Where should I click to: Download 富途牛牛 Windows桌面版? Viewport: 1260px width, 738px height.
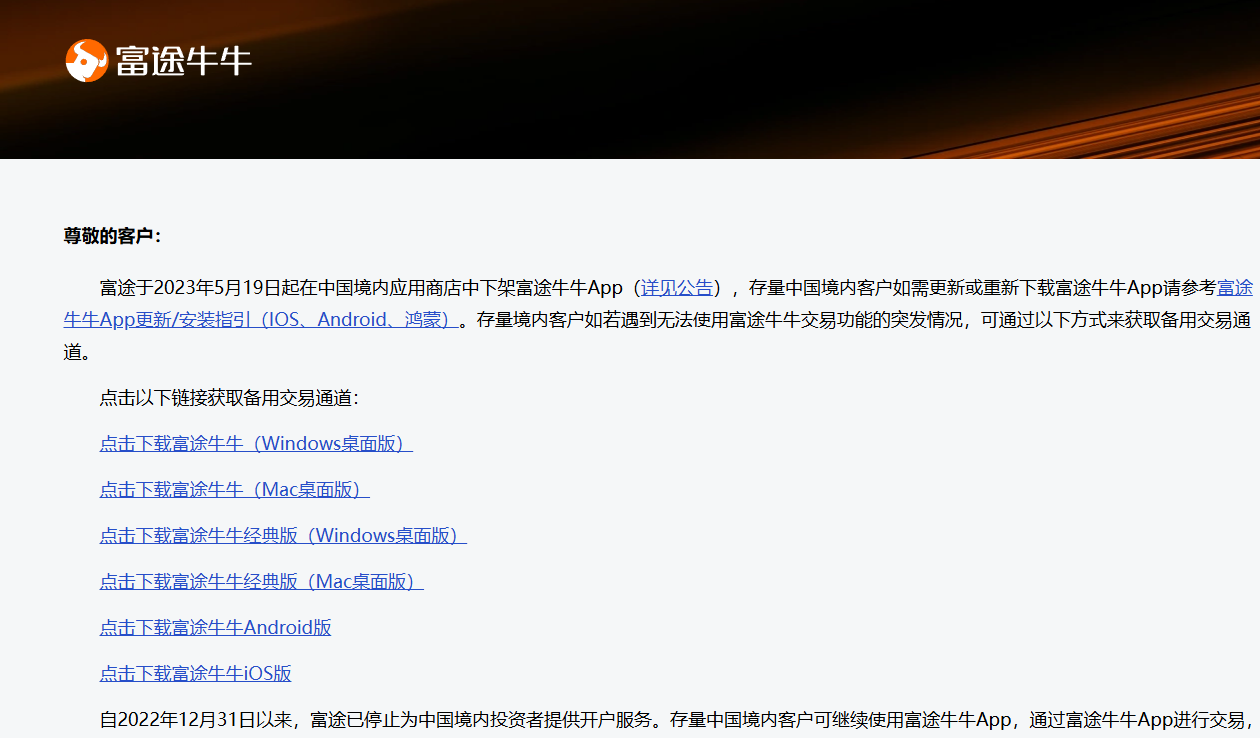click(x=256, y=443)
